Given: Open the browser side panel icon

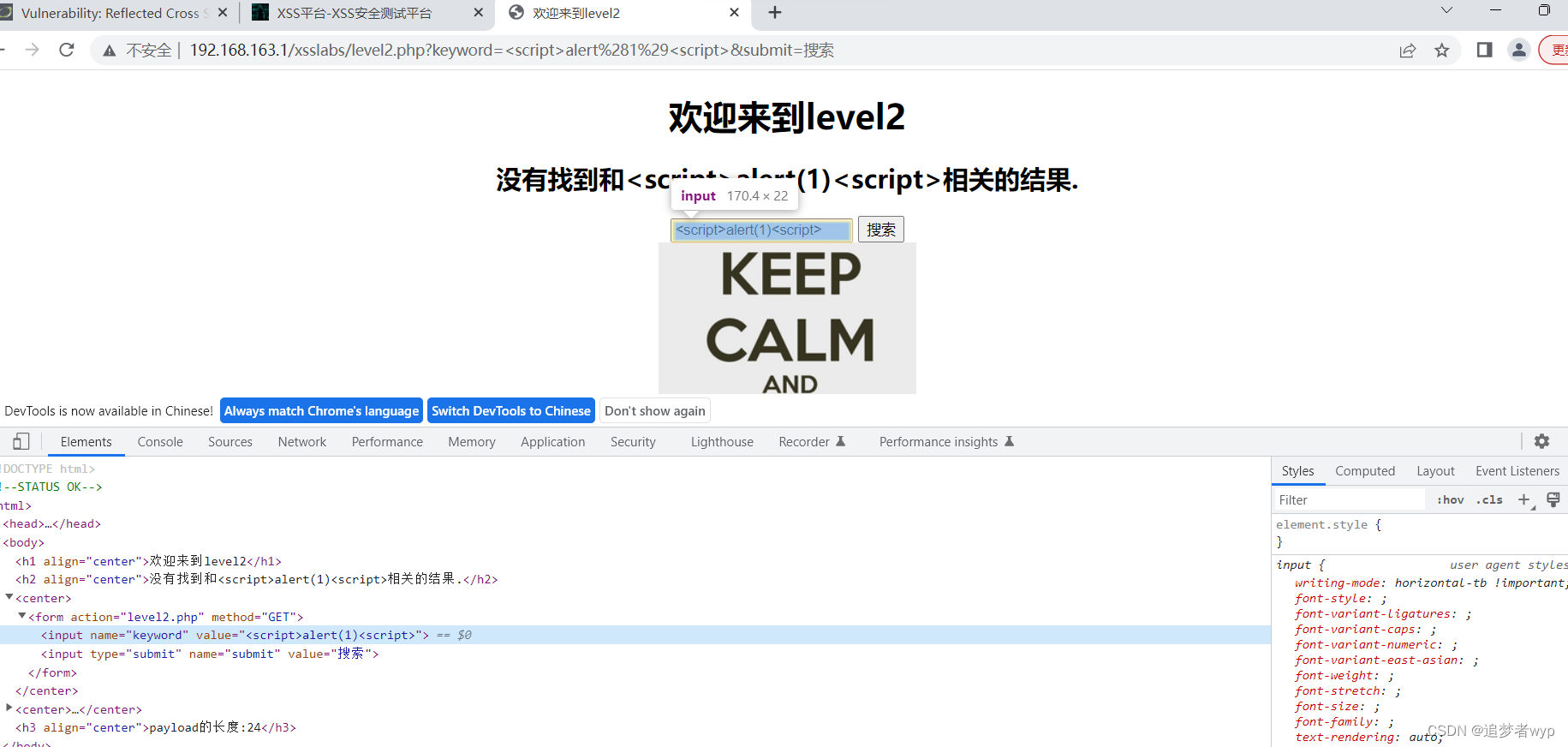Looking at the screenshot, I should point(1484,50).
